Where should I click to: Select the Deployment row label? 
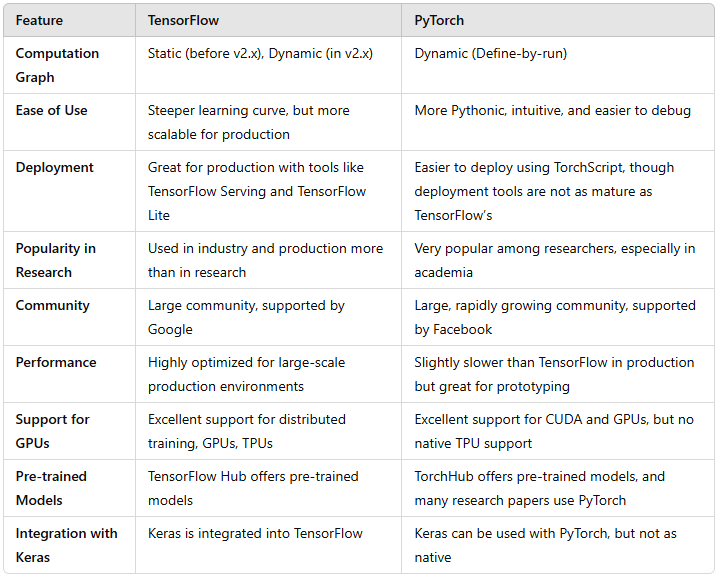coord(55,167)
